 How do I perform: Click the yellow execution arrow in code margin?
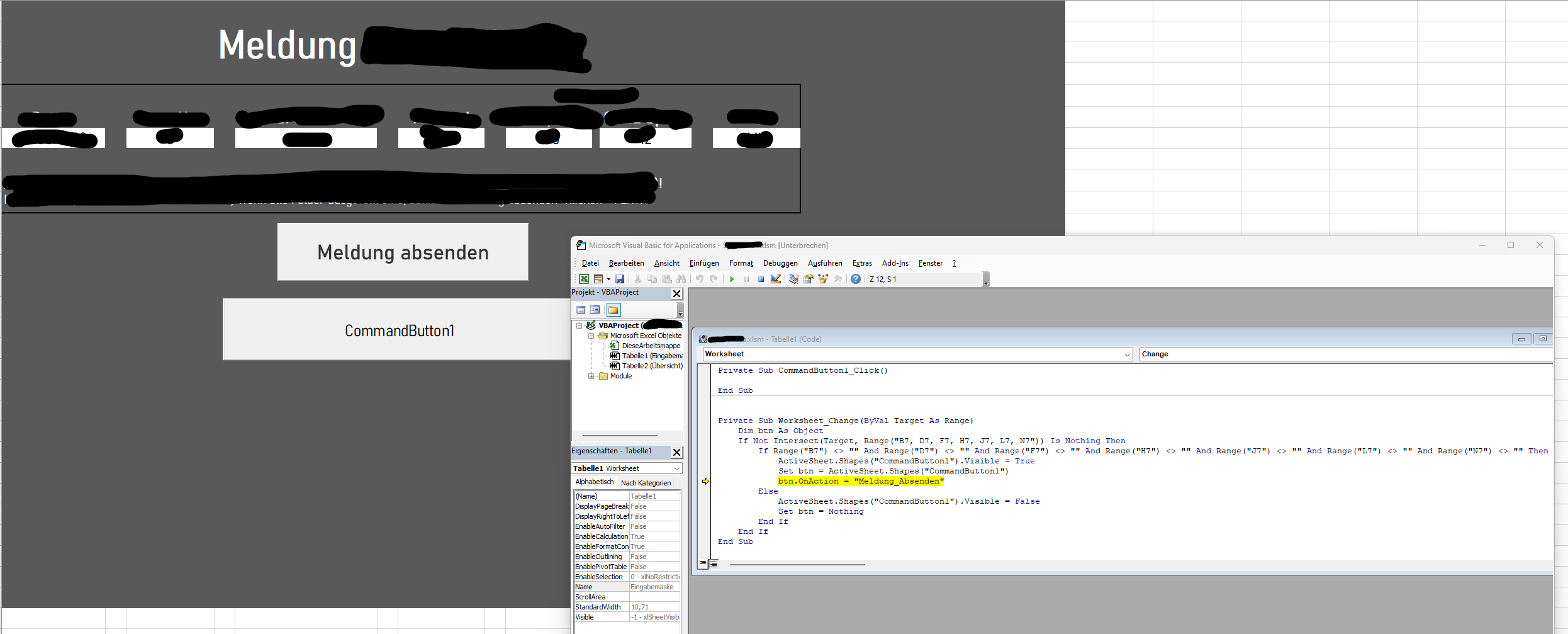point(705,482)
